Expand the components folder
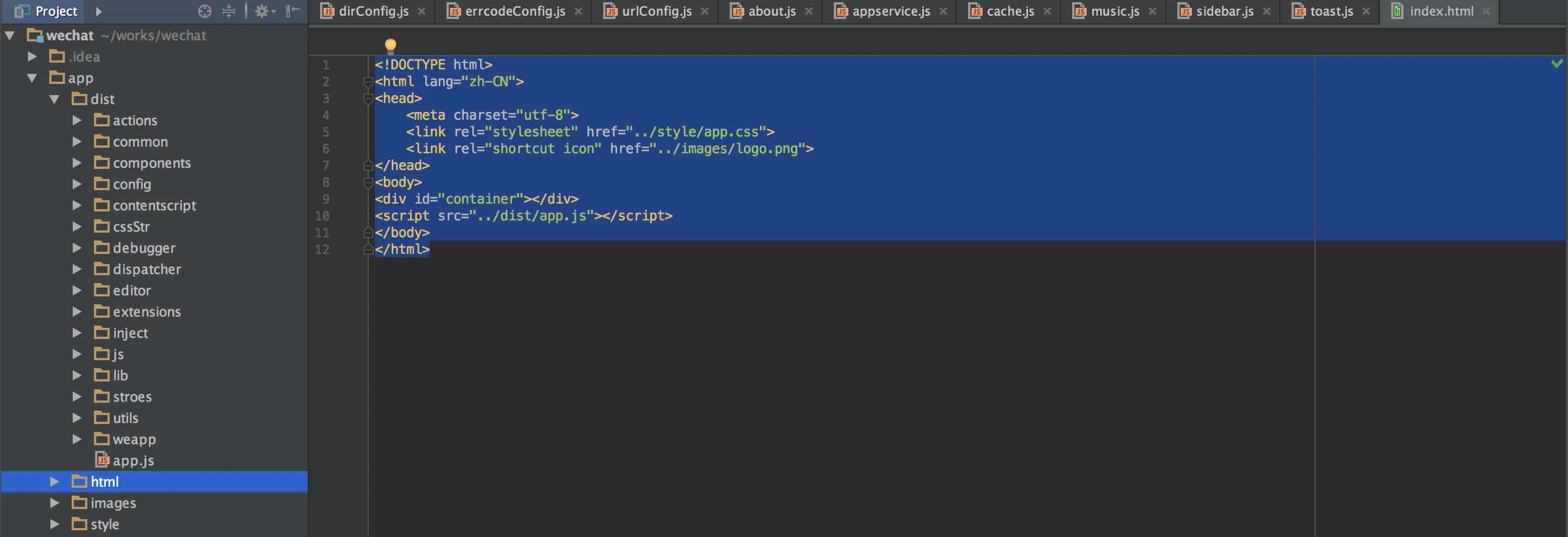This screenshot has height=537, width=1568. point(77,163)
